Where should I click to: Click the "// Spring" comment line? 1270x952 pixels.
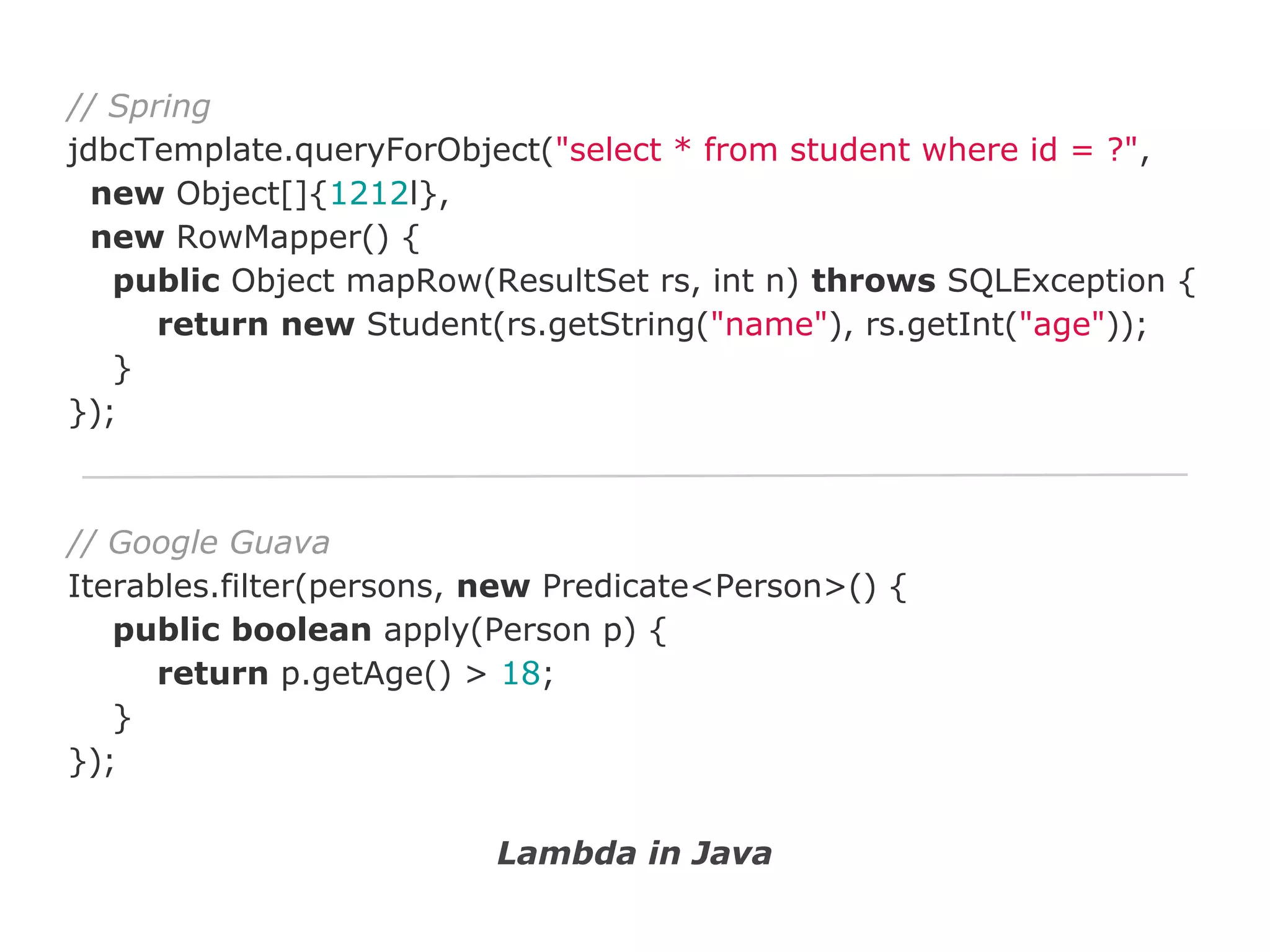pos(138,107)
